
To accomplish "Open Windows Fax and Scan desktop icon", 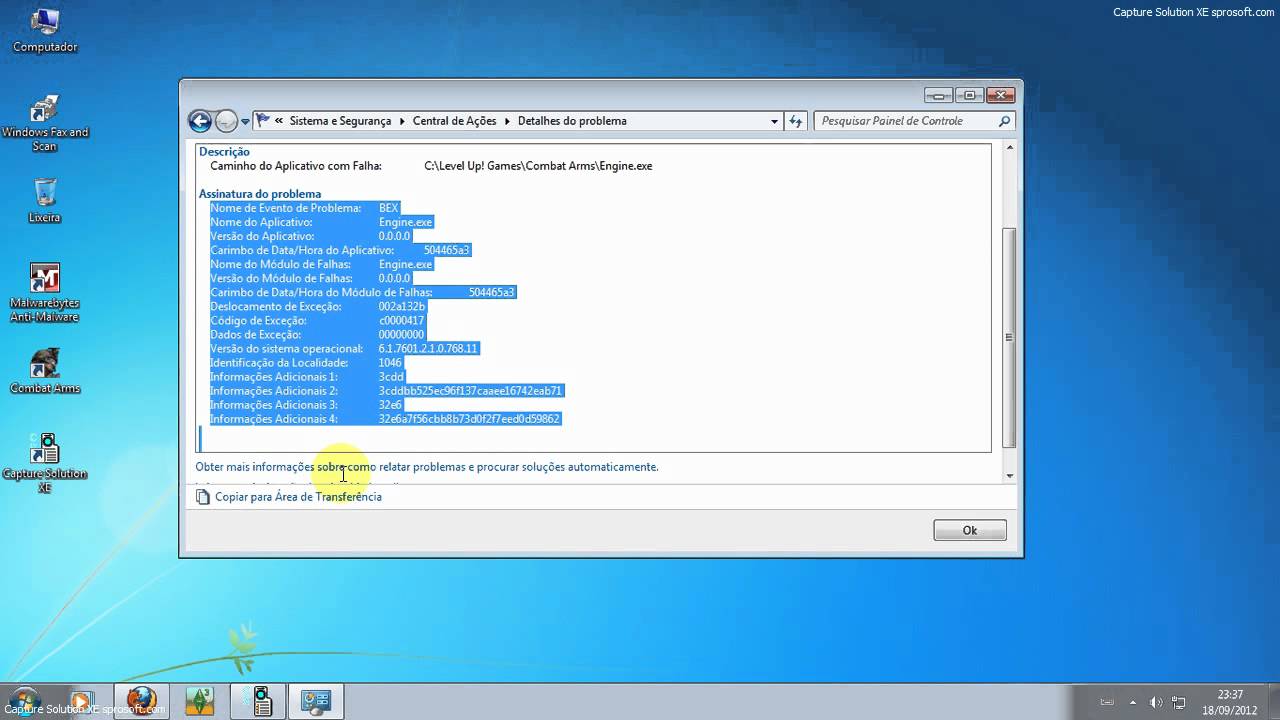I will 45,125.
